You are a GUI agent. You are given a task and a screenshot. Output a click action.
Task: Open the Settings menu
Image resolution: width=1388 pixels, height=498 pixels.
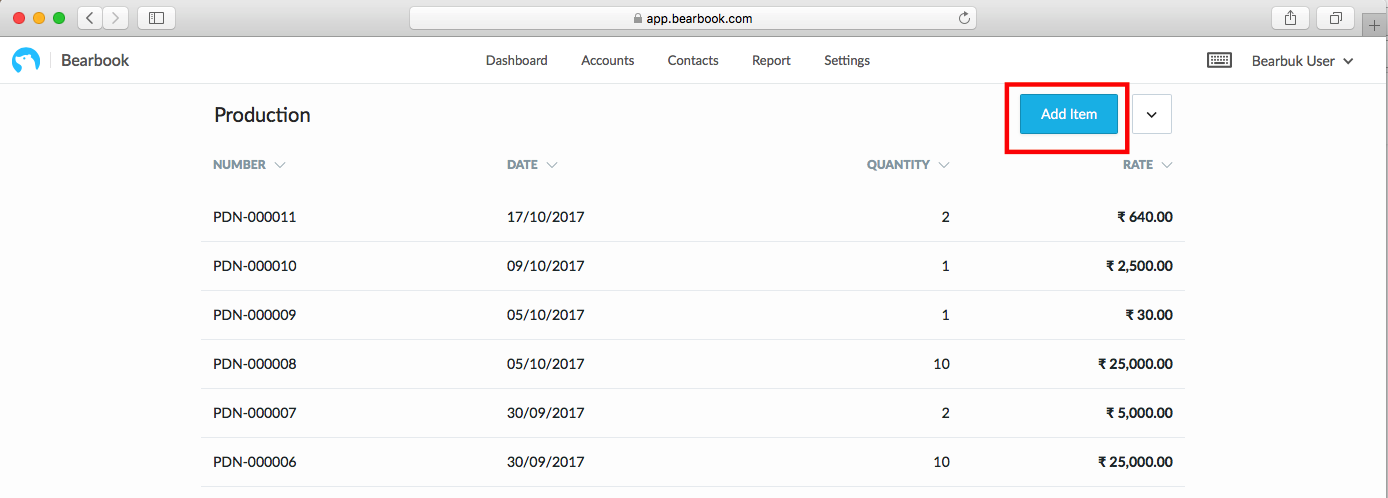tap(847, 60)
